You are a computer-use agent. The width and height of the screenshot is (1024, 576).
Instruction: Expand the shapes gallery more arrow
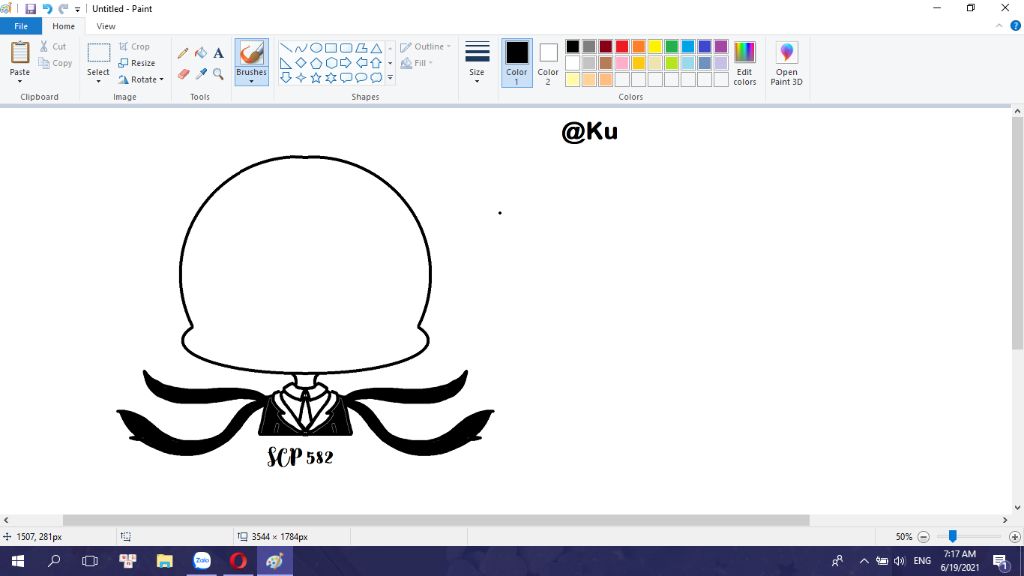(x=391, y=78)
